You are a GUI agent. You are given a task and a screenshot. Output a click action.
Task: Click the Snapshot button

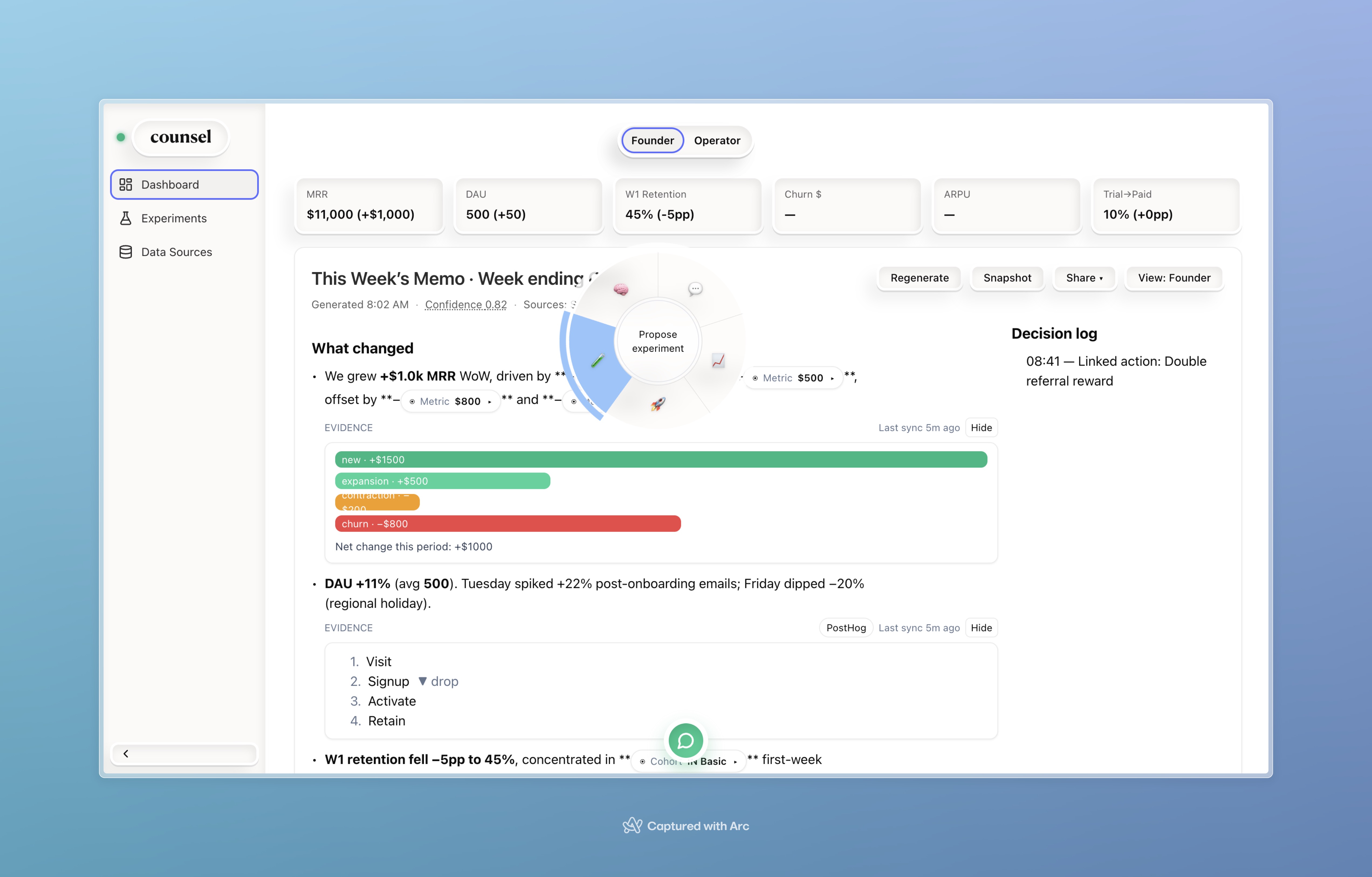click(1007, 278)
